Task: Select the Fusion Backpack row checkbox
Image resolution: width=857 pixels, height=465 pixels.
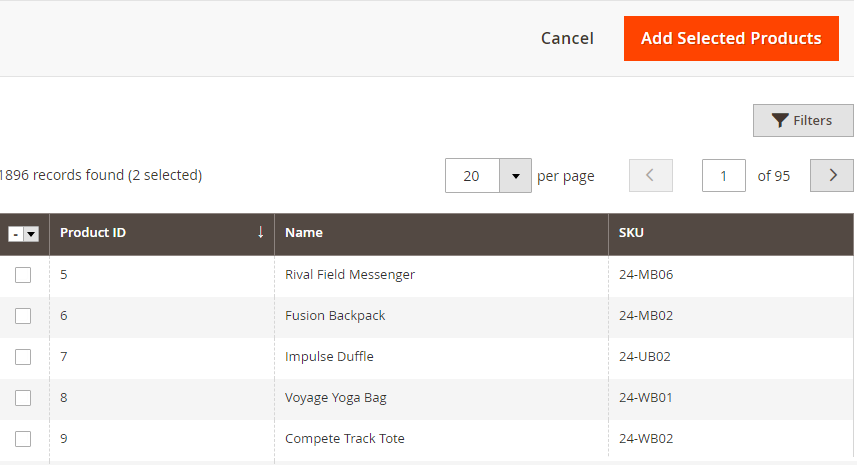Action: [23, 316]
